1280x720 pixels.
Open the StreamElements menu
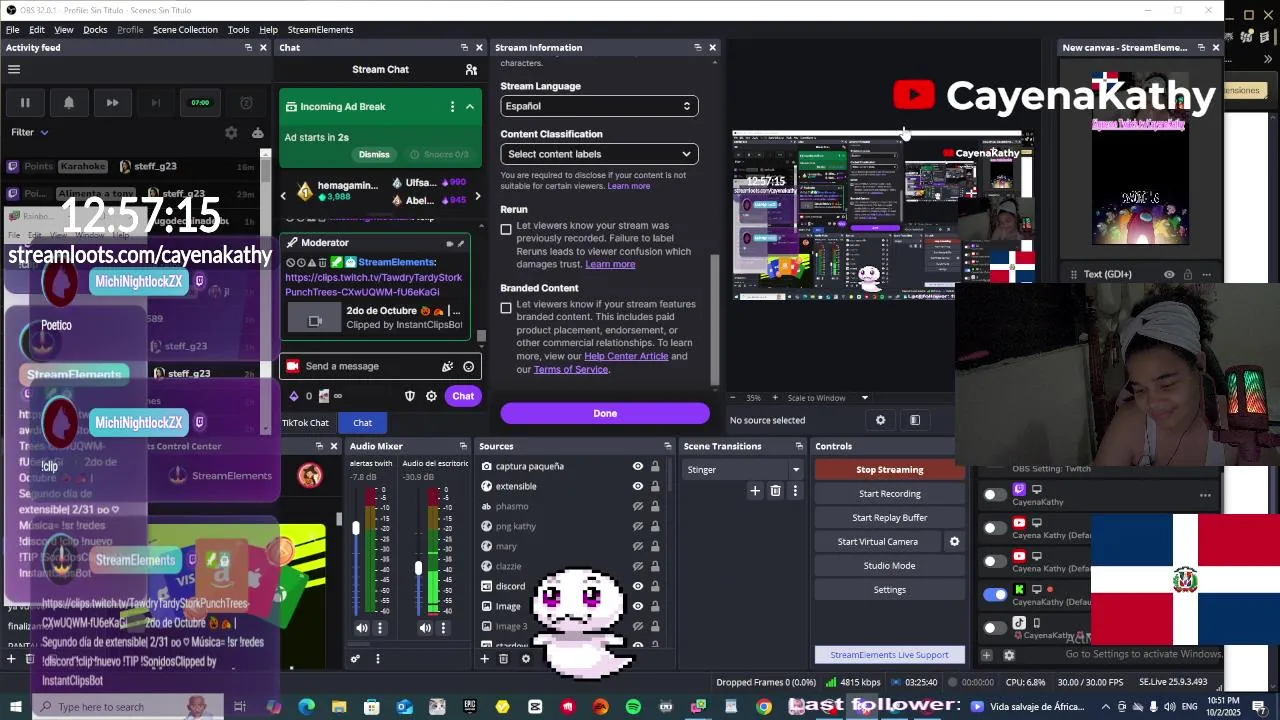(320, 30)
